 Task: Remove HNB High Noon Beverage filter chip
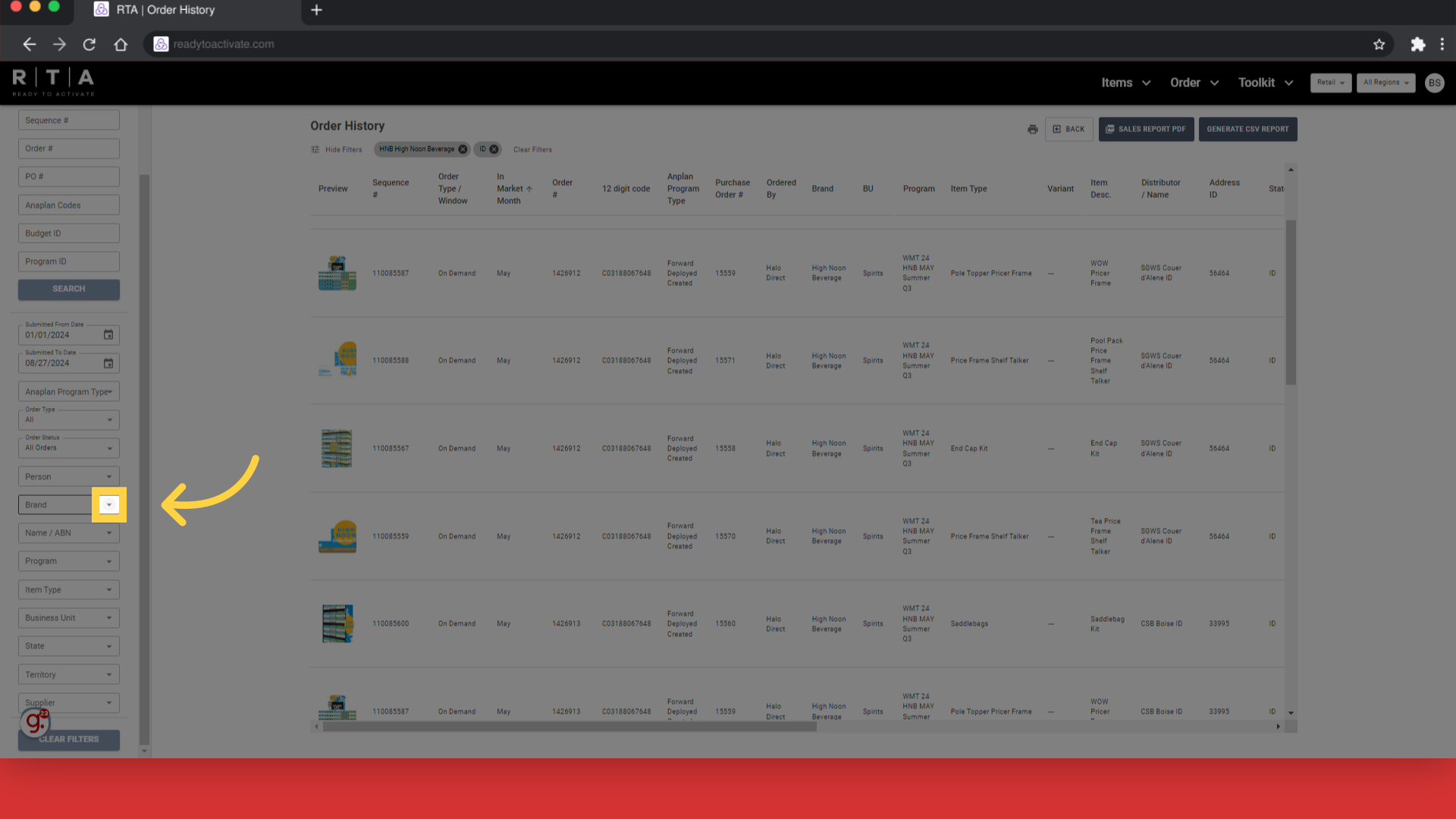[463, 149]
